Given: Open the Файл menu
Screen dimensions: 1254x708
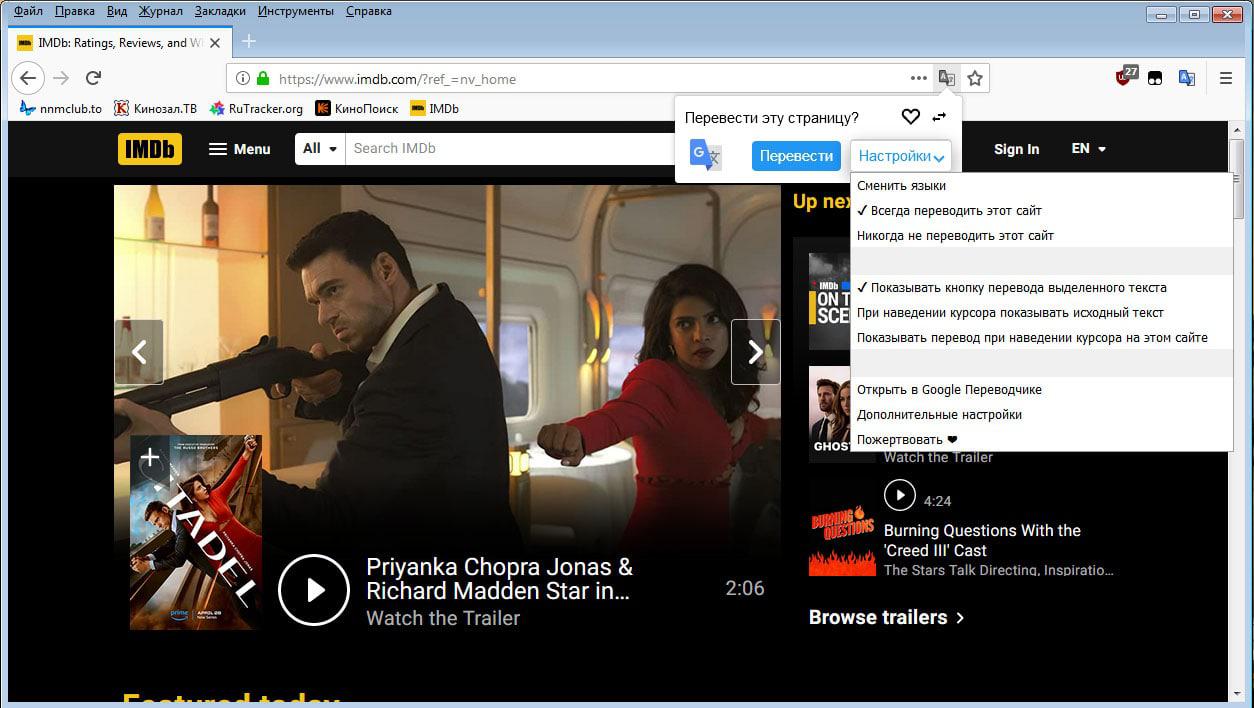Looking at the screenshot, I should click(28, 11).
